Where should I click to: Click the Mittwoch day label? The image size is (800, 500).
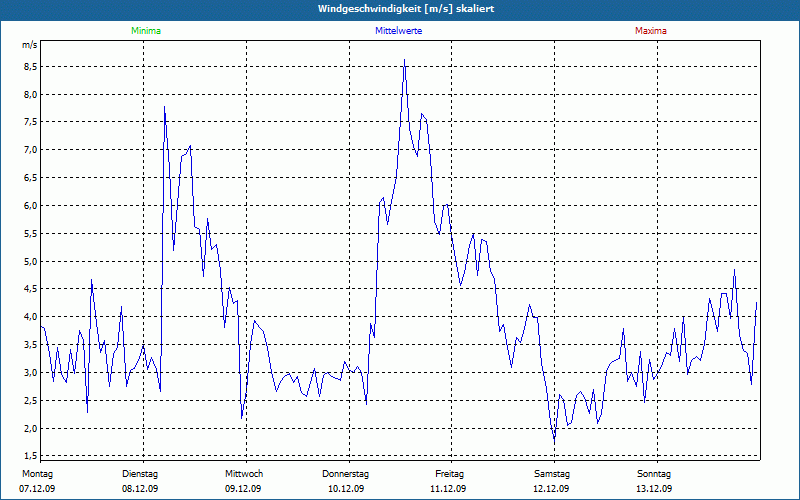pos(244,474)
